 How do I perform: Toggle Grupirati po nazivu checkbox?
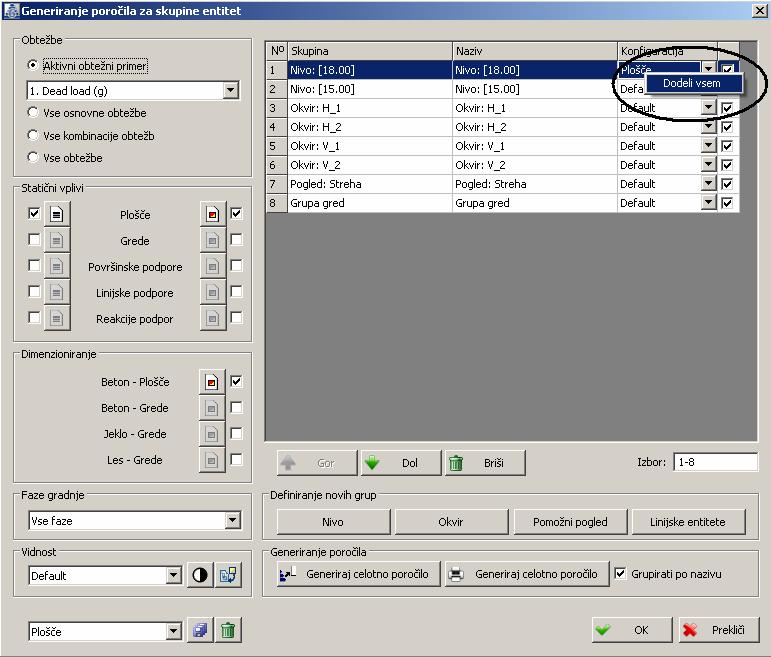pos(621,573)
